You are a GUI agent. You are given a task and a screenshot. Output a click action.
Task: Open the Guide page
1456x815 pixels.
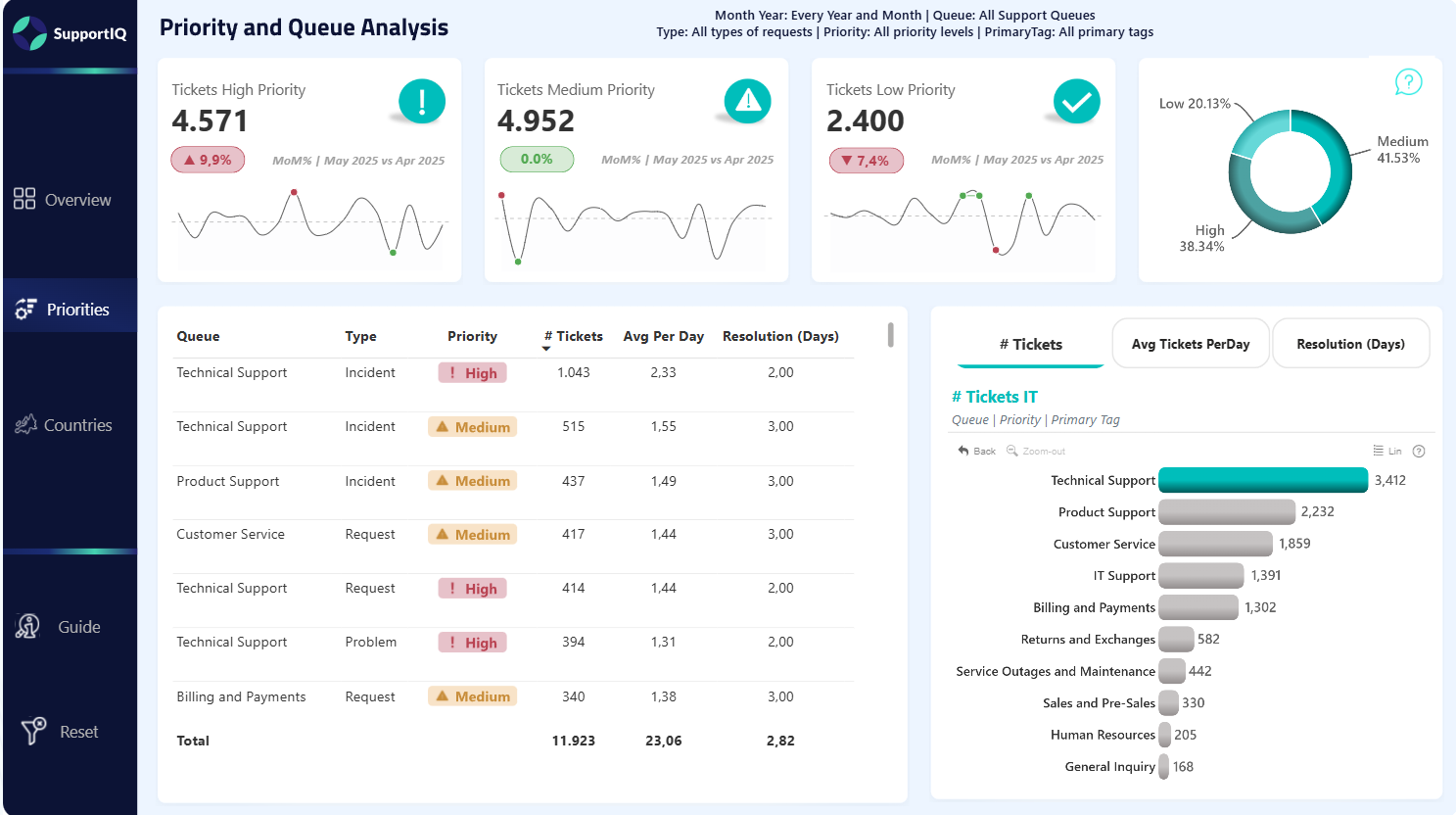coord(61,627)
